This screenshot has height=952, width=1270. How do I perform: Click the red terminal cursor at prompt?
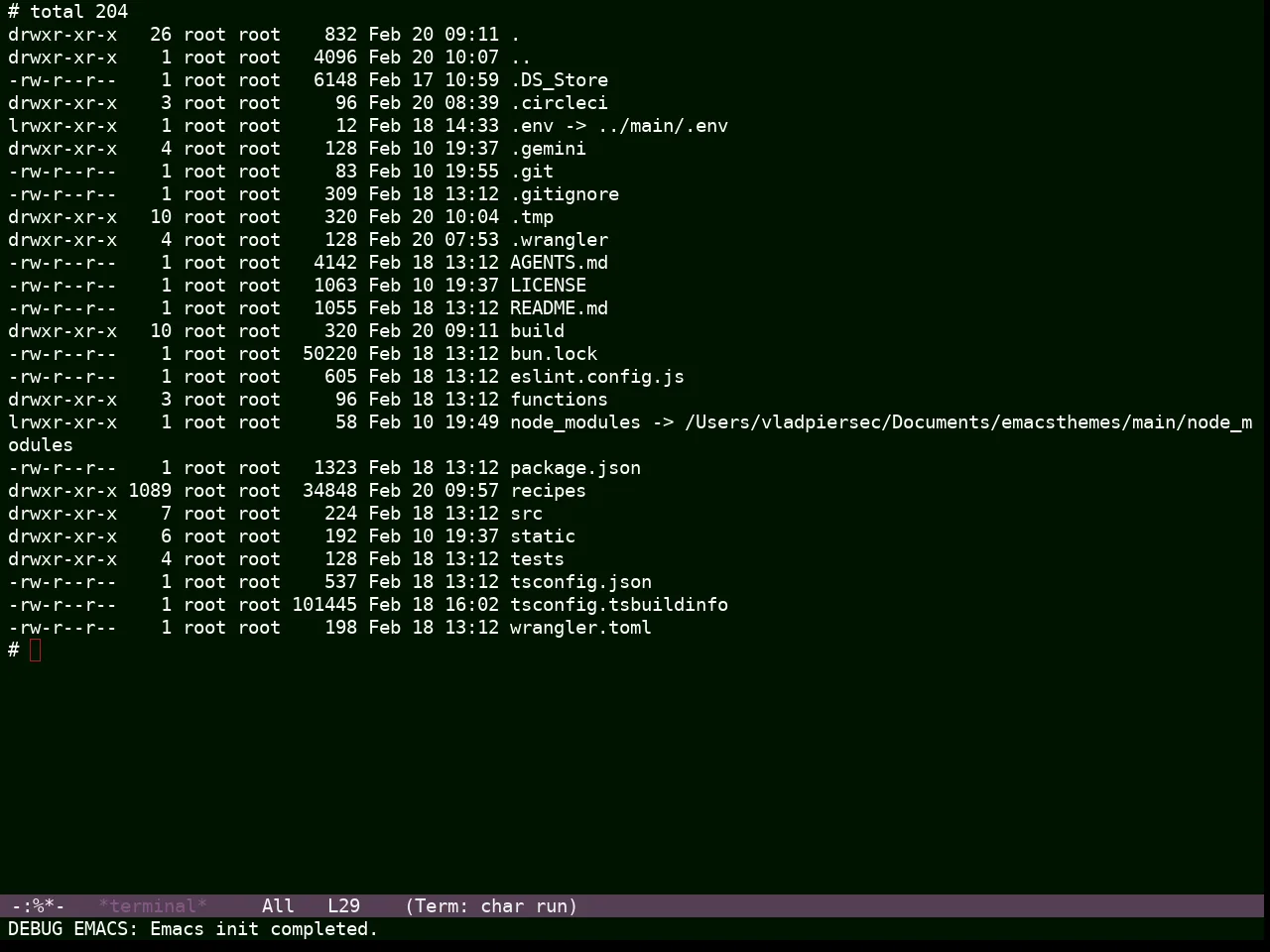tap(36, 651)
